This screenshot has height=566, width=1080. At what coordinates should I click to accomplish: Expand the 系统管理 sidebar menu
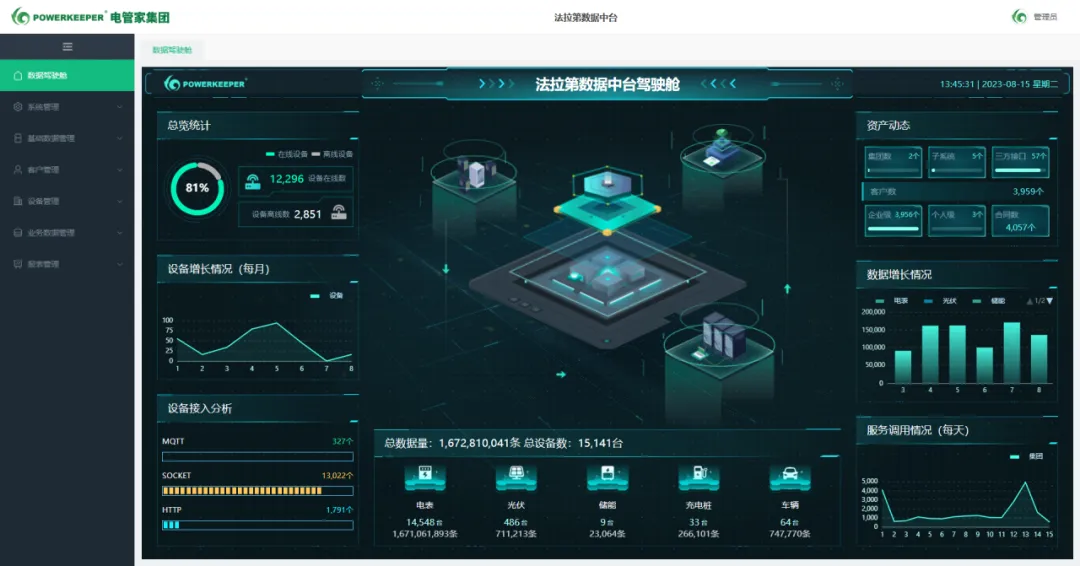(66, 107)
